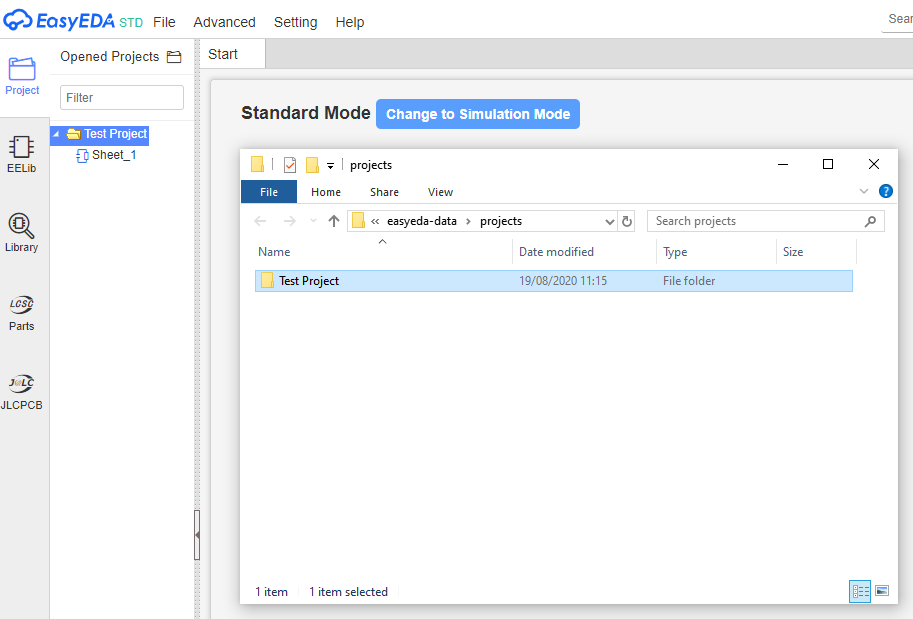Click the Explorer help question mark icon
913x619 pixels.
click(x=886, y=191)
